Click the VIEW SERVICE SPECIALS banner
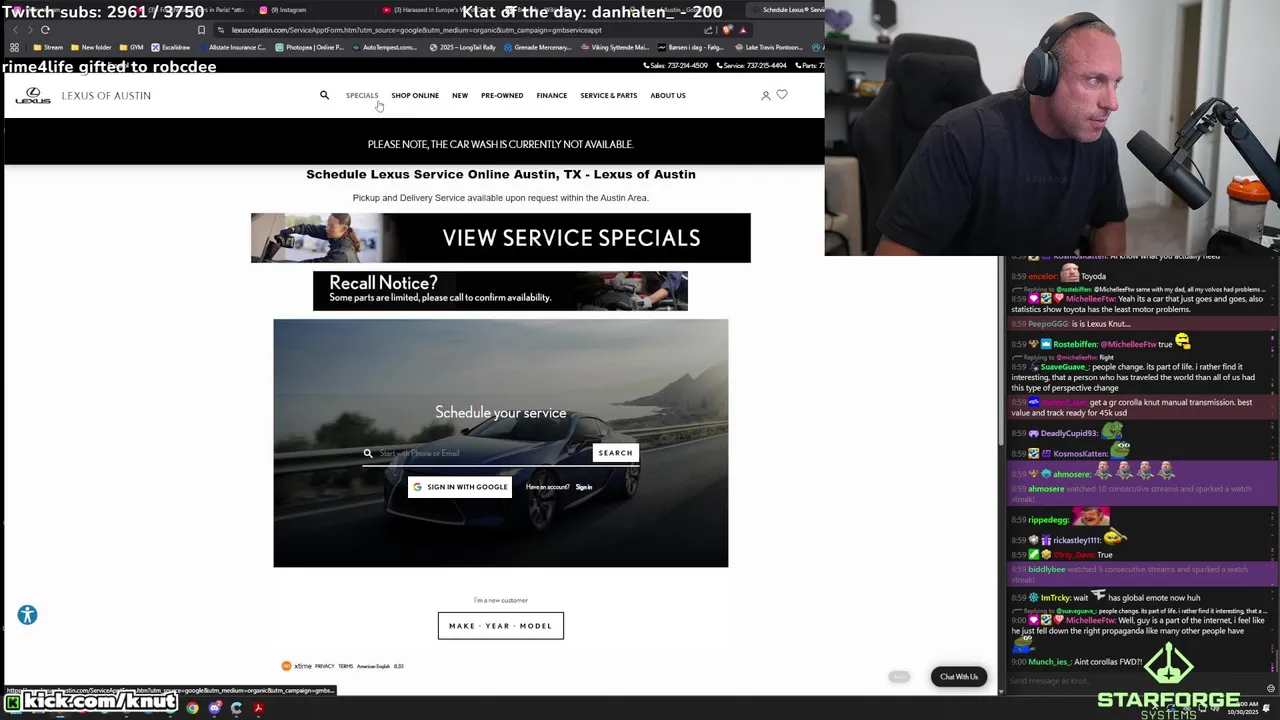This screenshot has height=720, width=1280. (x=500, y=238)
